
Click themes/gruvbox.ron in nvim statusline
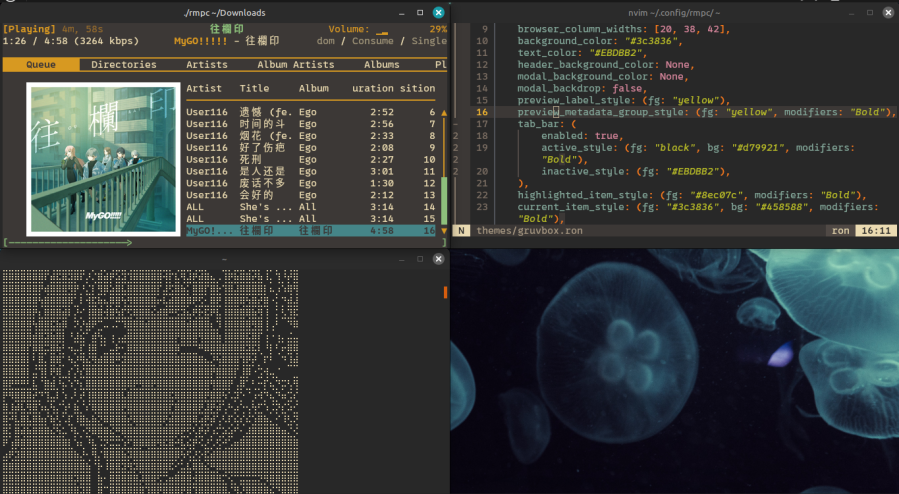pyautogui.click(x=529, y=230)
